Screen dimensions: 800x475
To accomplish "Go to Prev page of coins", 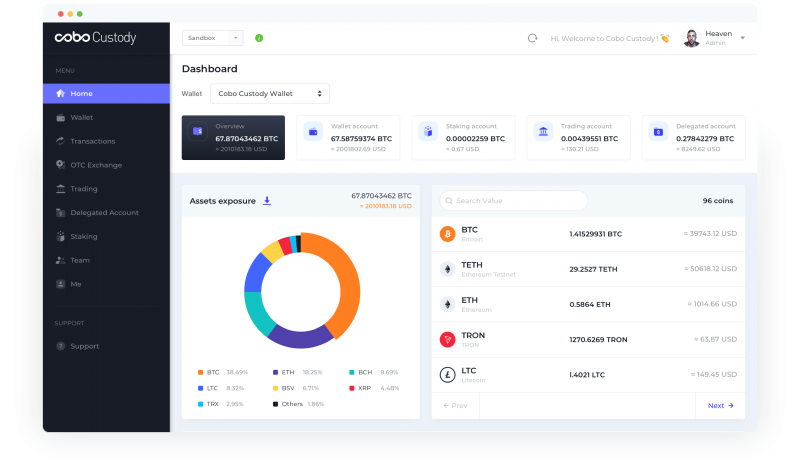I will click(x=456, y=406).
